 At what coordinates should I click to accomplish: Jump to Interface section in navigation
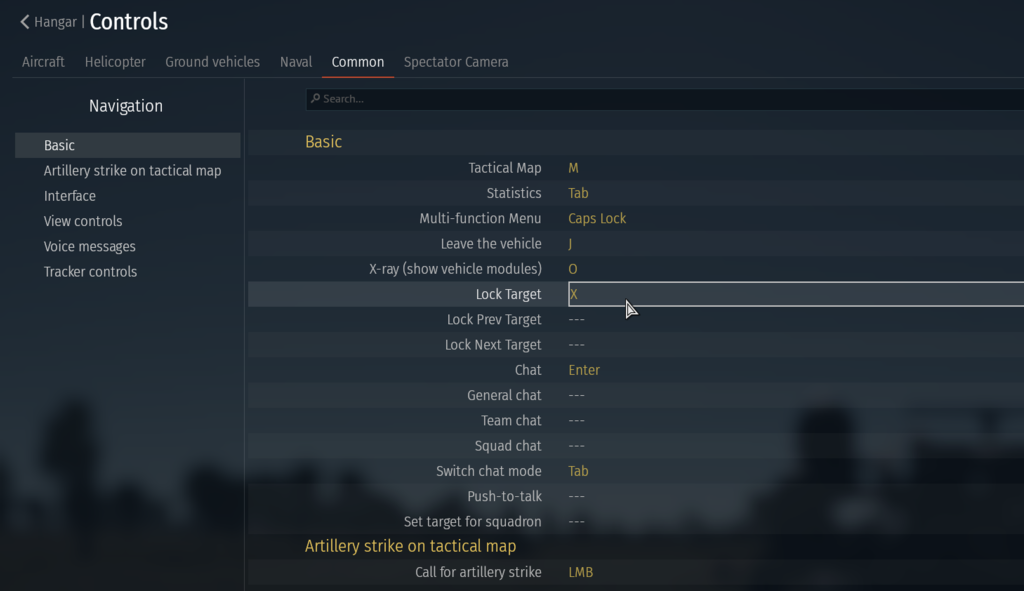pos(70,196)
